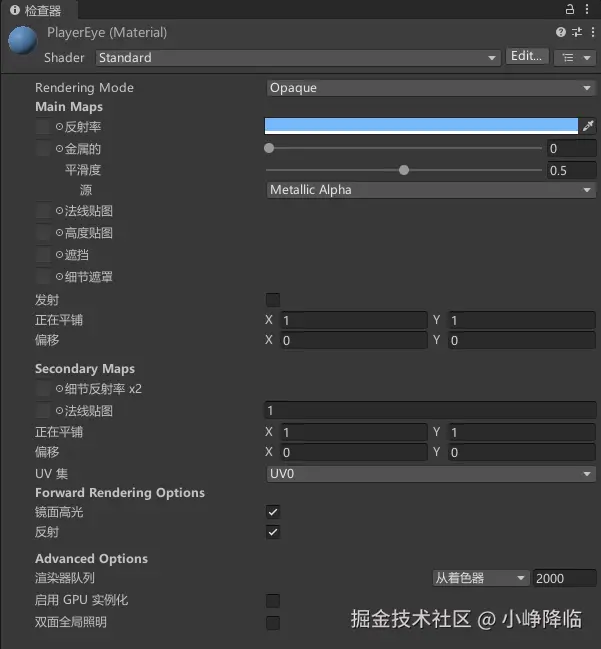Click the Advanced Options header
Screen dimensions: 601x649
[91, 558]
